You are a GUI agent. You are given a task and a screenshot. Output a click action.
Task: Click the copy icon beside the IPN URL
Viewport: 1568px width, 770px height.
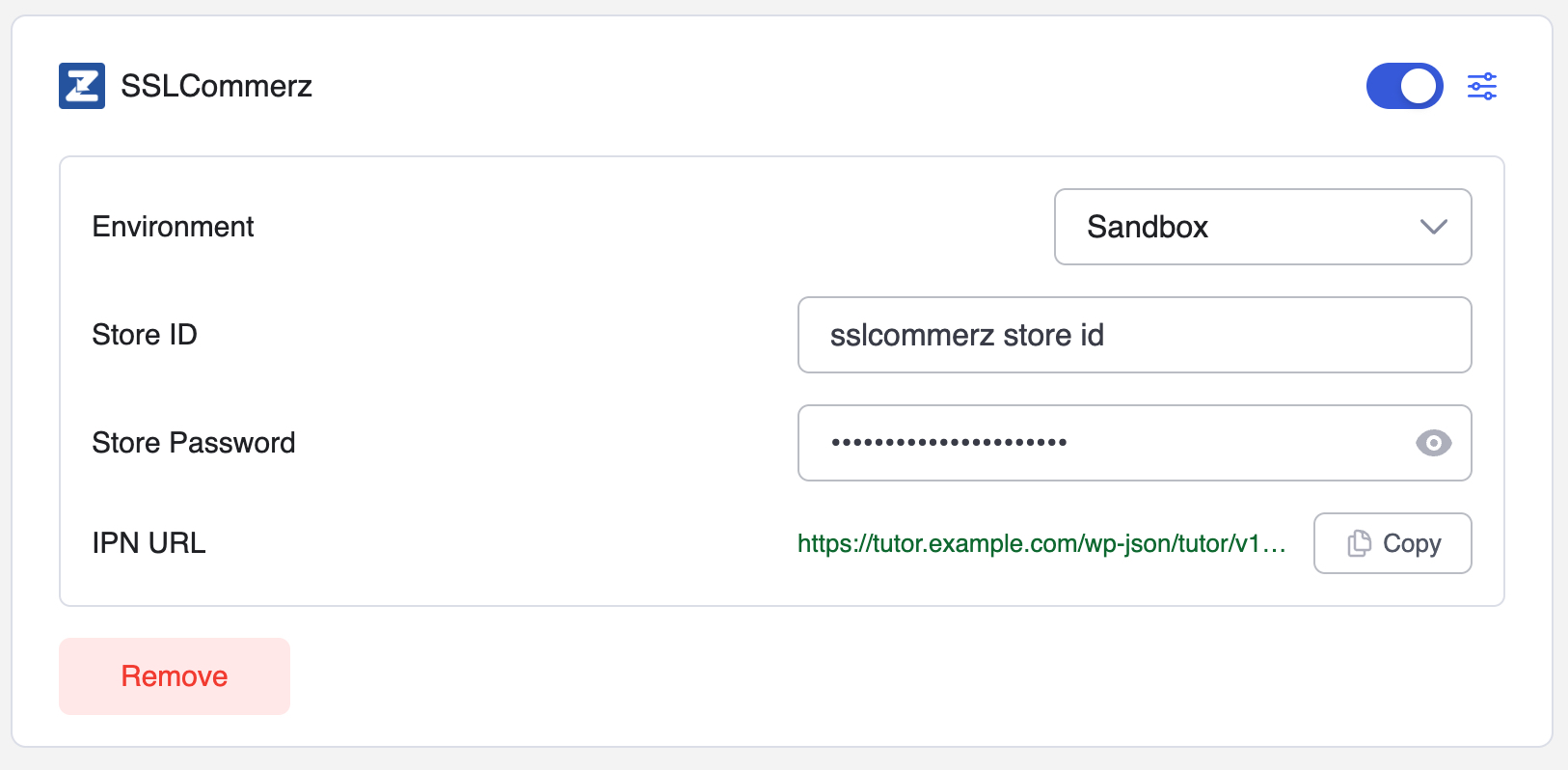pyautogui.click(x=1359, y=543)
